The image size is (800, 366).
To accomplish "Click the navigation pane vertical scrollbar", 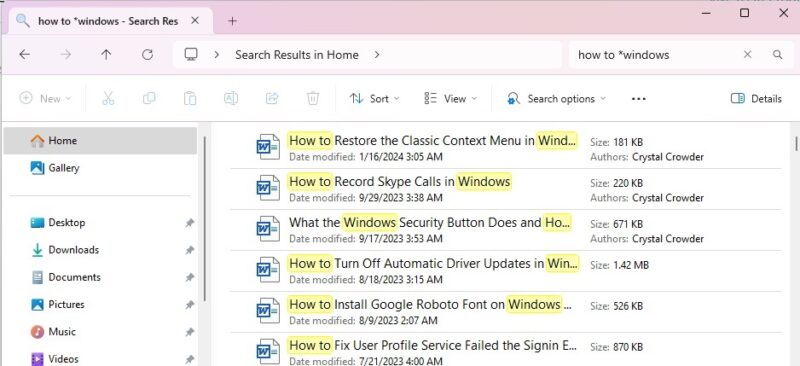I will tap(205, 219).
